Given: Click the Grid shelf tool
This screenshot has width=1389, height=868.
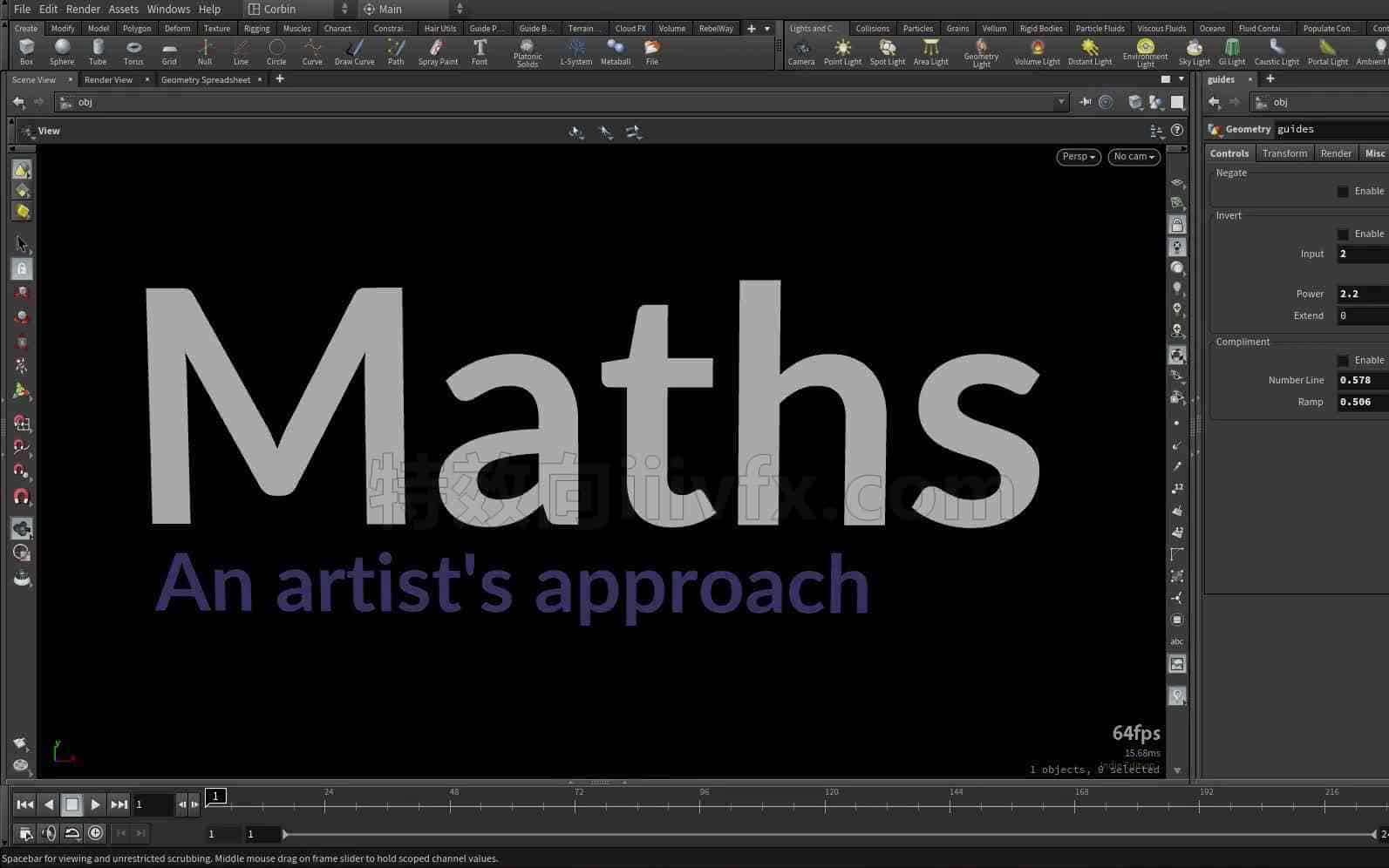Looking at the screenshot, I should [169, 52].
